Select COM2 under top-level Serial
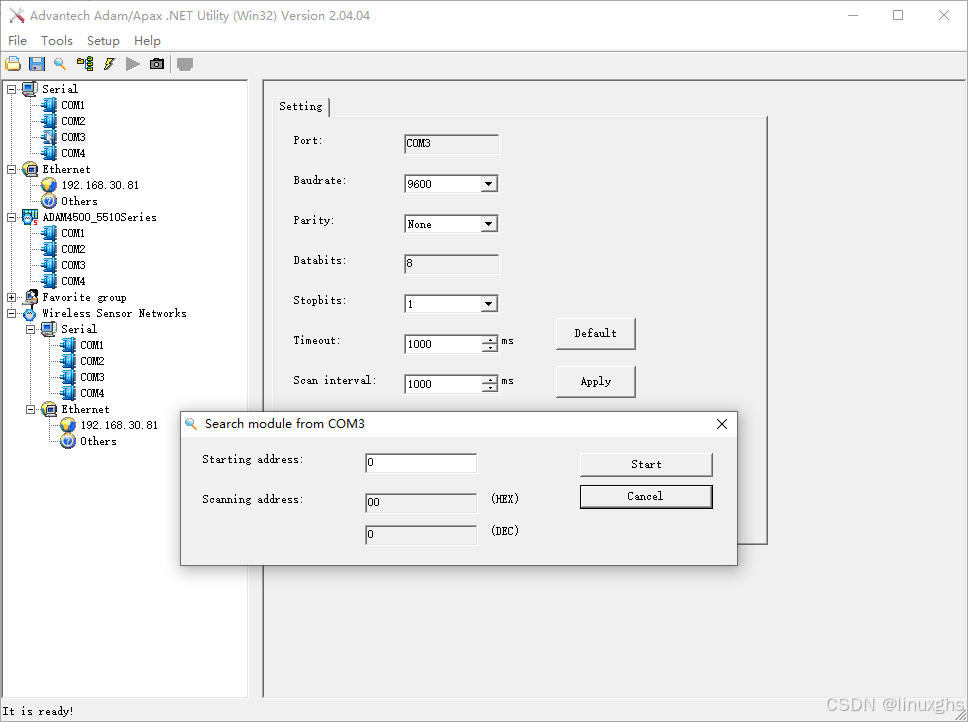 [x=73, y=121]
